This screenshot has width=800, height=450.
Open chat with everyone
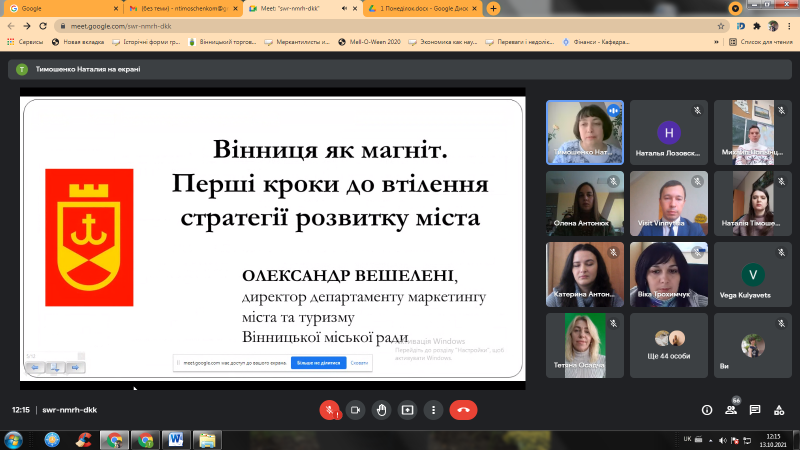755,410
